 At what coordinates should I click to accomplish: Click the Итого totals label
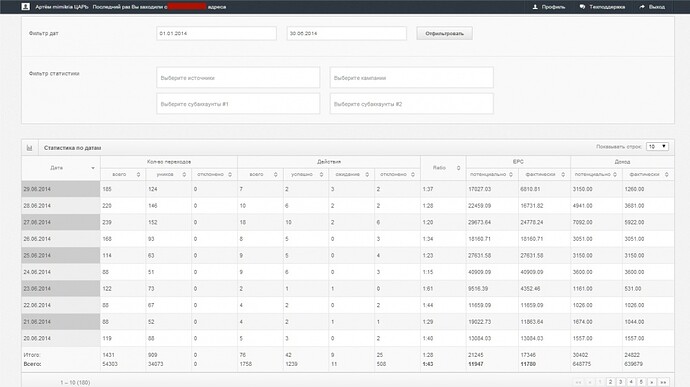[32, 355]
